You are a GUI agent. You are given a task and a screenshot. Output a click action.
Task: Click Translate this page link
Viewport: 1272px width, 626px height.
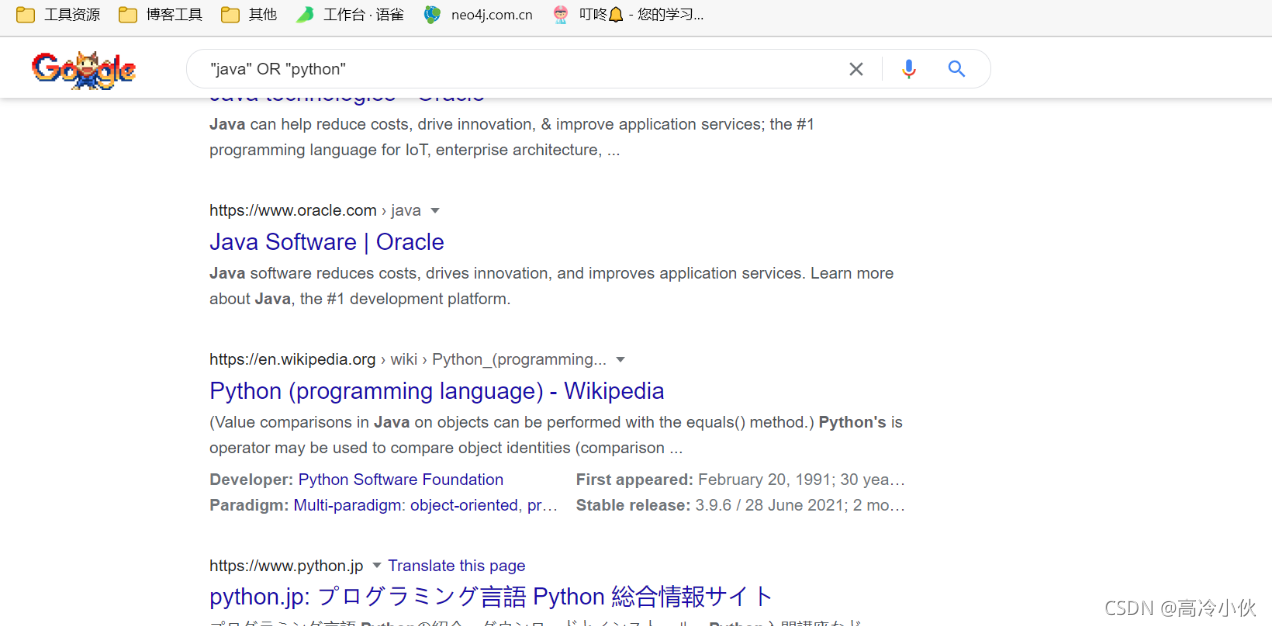456,566
